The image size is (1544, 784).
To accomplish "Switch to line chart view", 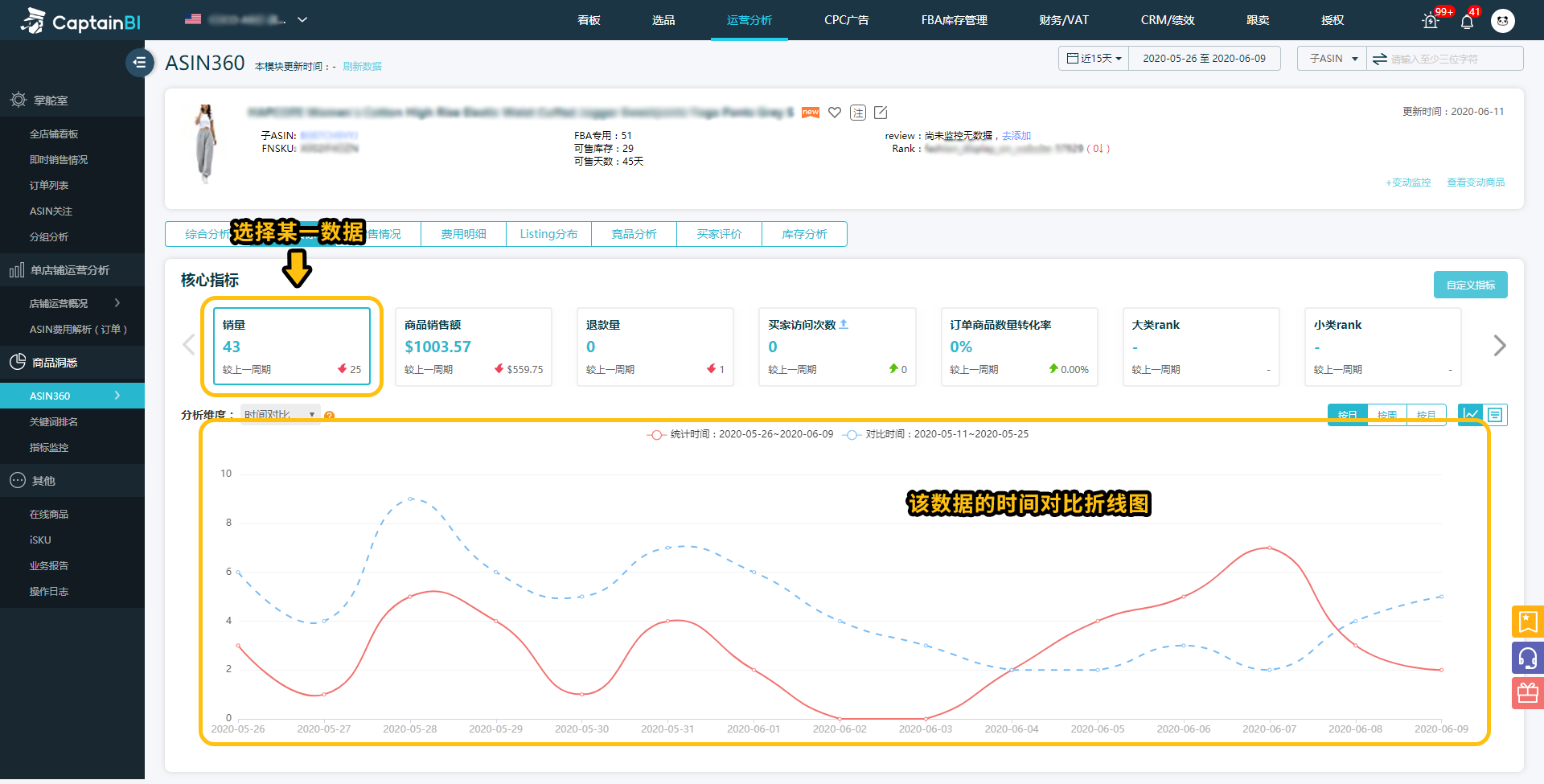I will pos(1471,414).
